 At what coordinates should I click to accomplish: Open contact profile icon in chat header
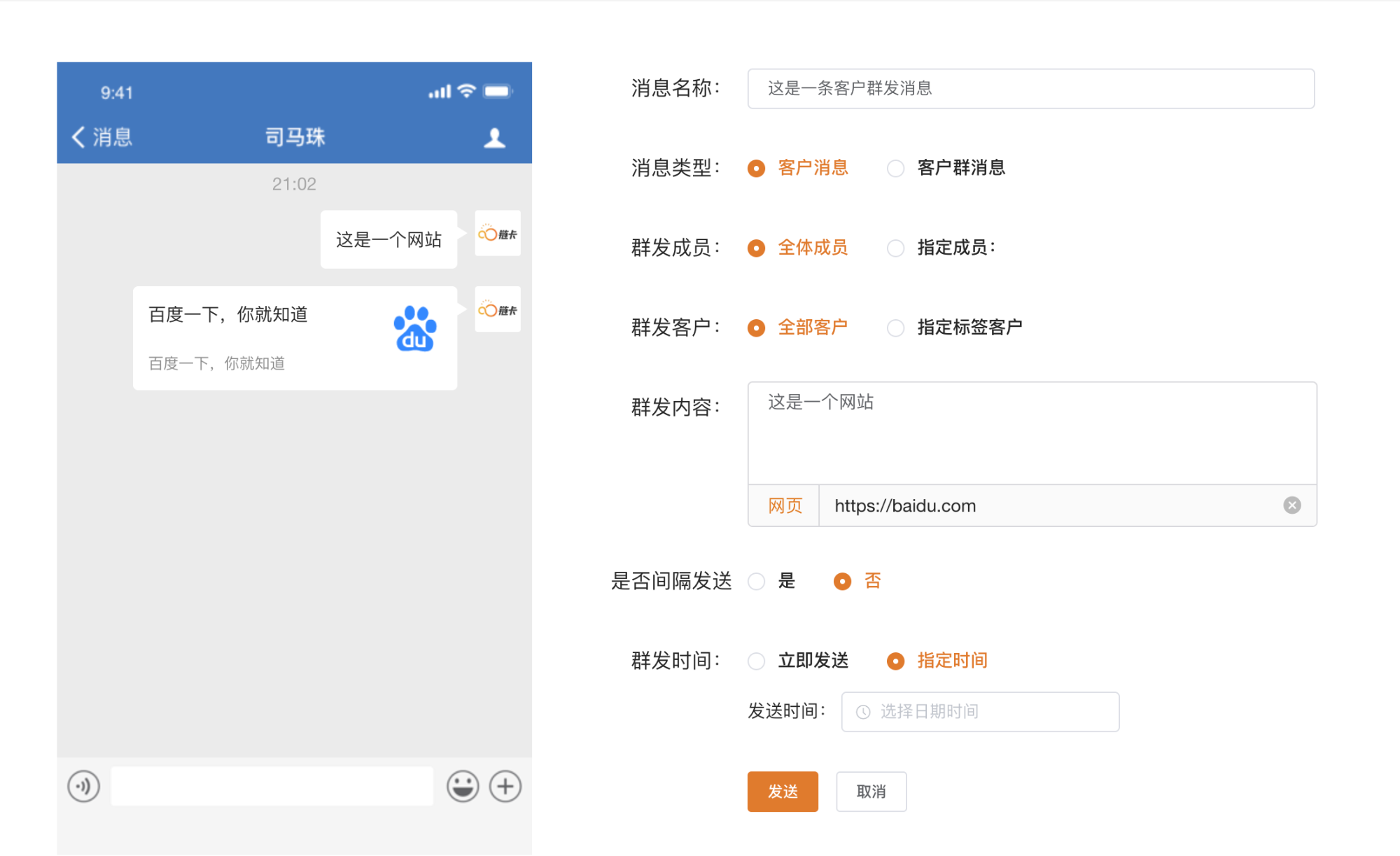coord(495,138)
